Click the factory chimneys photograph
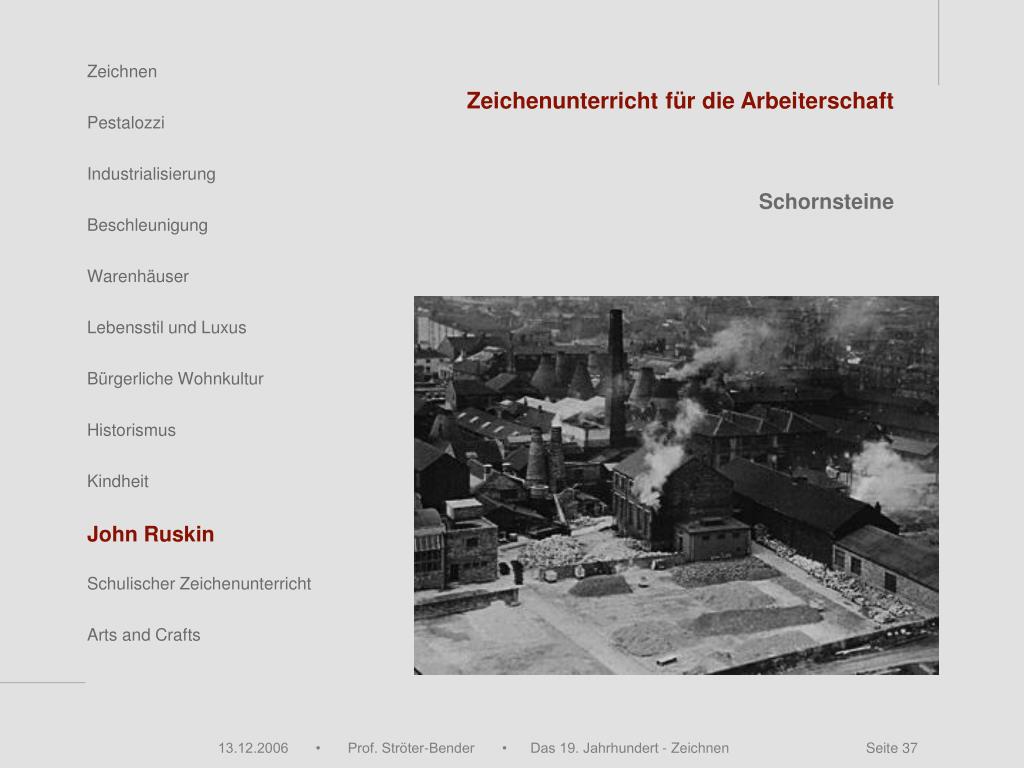The width and height of the screenshot is (1024, 768). click(x=676, y=485)
